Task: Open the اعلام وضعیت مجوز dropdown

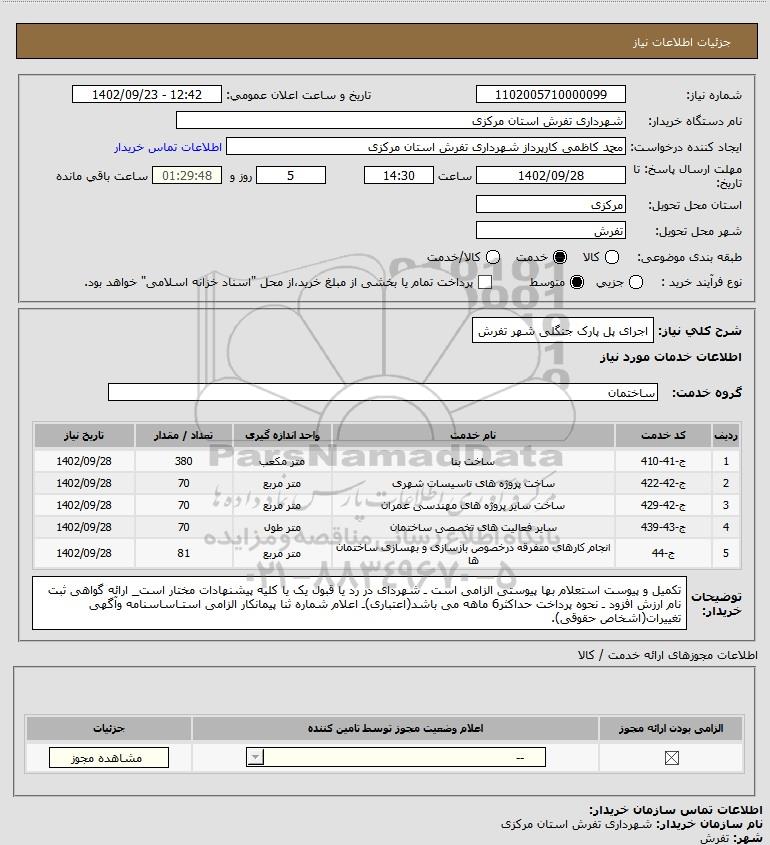Action: tap(396, 757)
